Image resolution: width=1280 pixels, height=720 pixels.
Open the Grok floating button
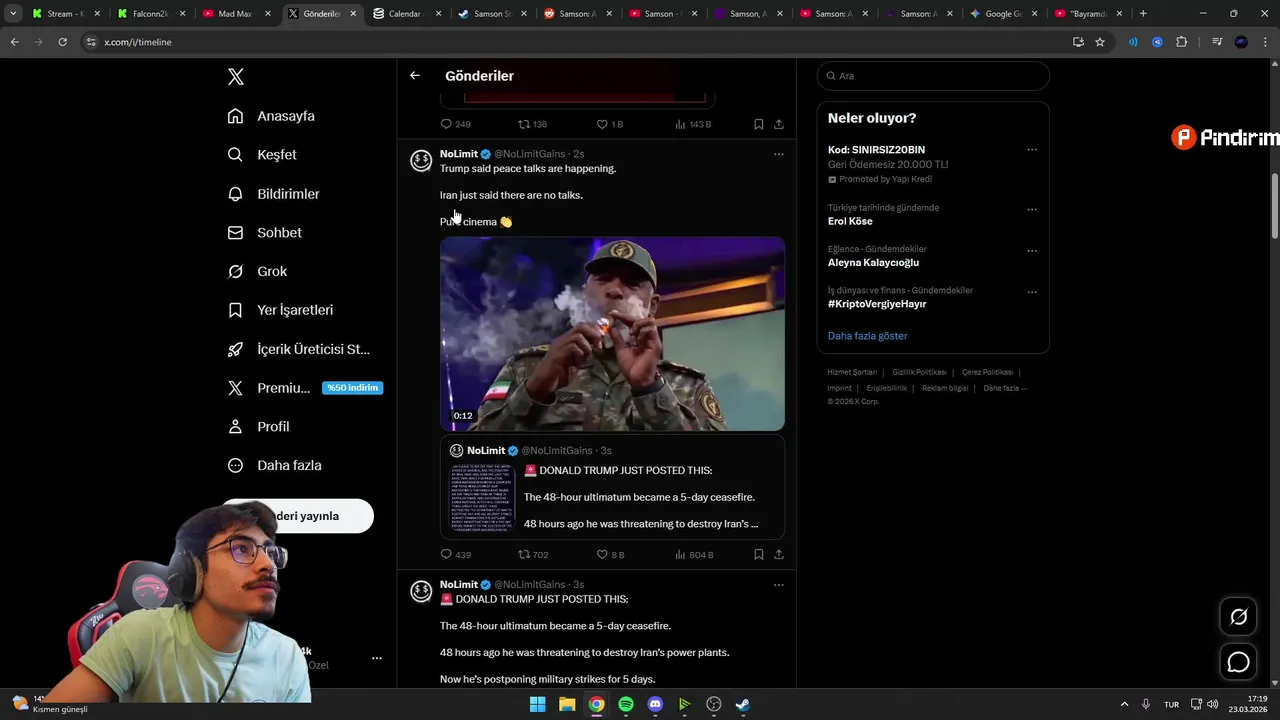coord(1238,617)
